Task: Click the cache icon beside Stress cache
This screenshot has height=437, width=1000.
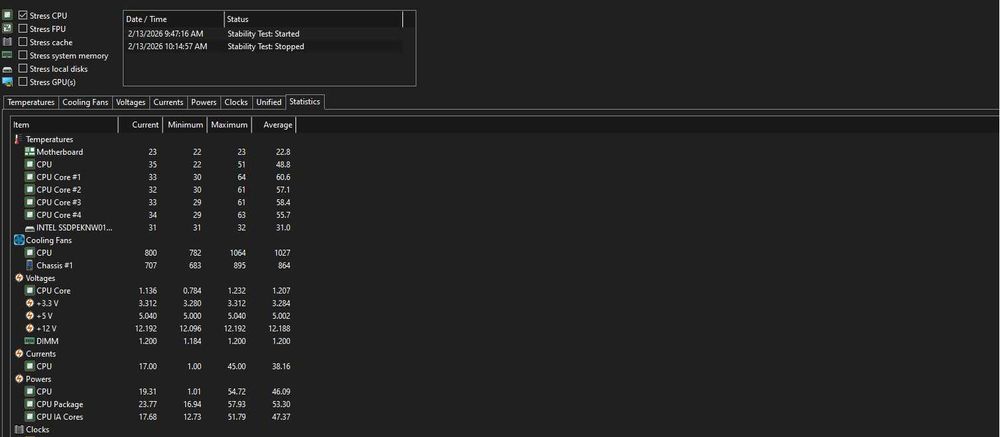Action: click(x=8, y=41)
